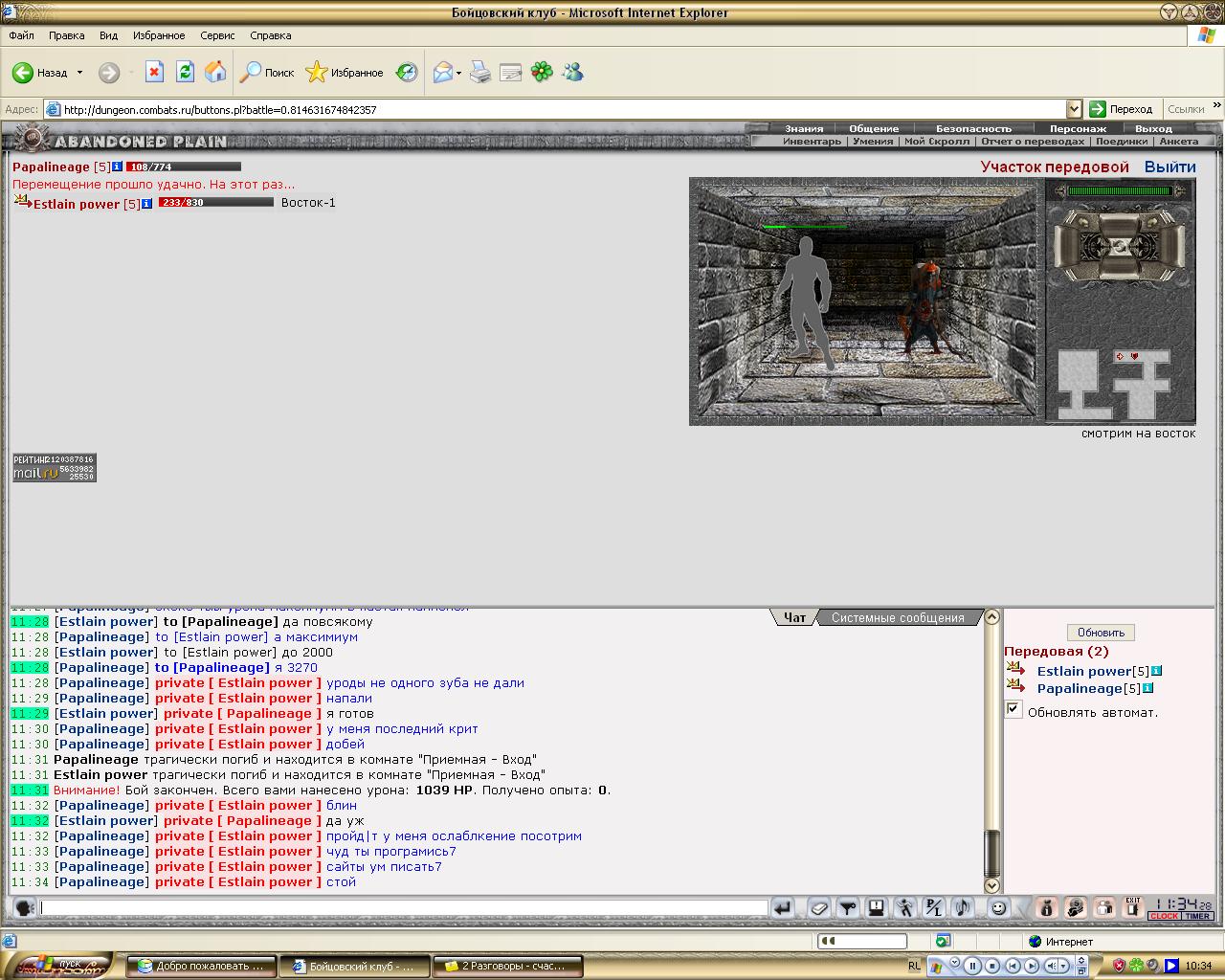Open the browser History clock icon
1225x980 pixels.
[407, 72]
